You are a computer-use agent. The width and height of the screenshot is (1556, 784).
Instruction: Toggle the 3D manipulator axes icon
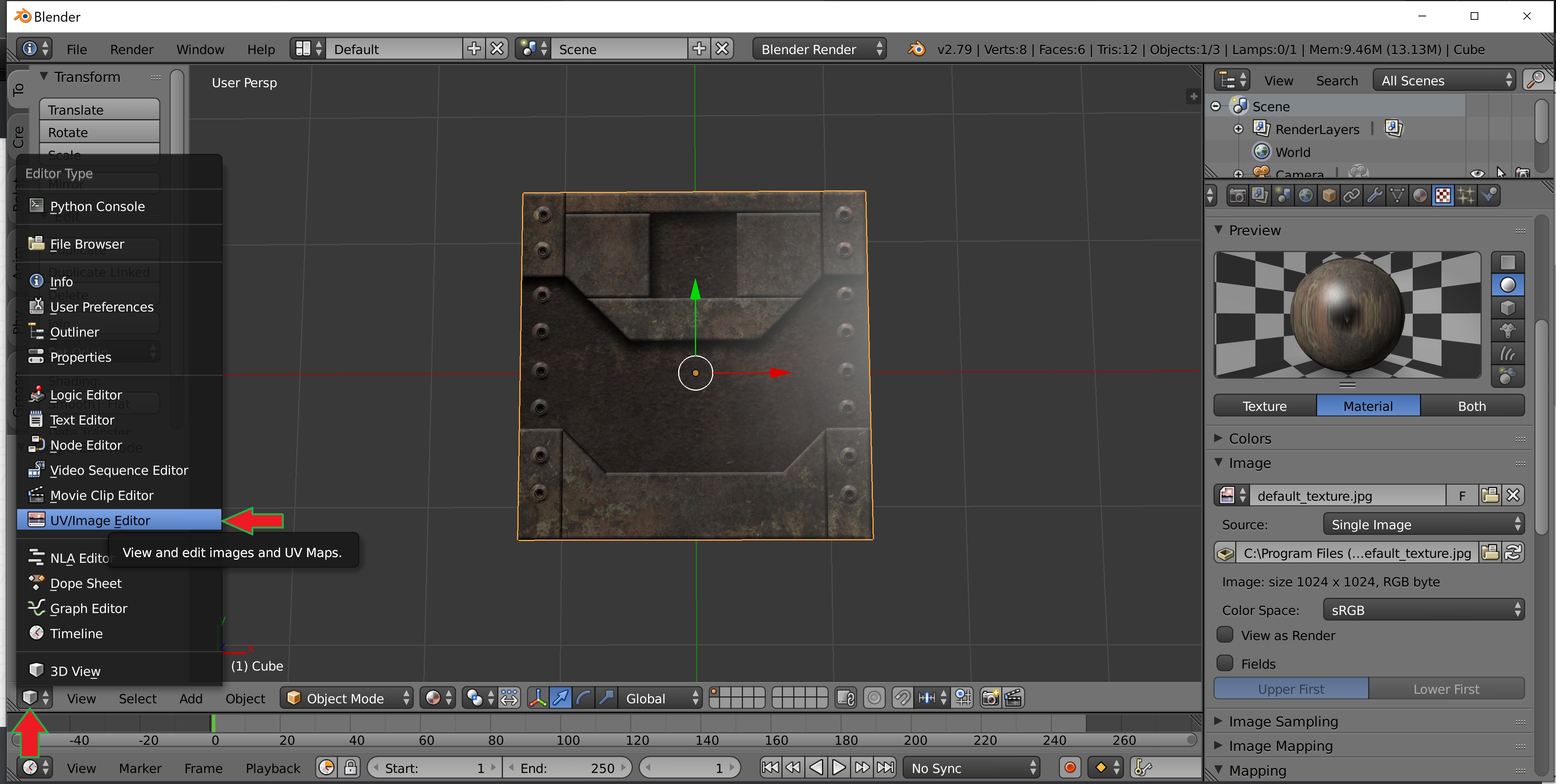click(x=538, y=698)
